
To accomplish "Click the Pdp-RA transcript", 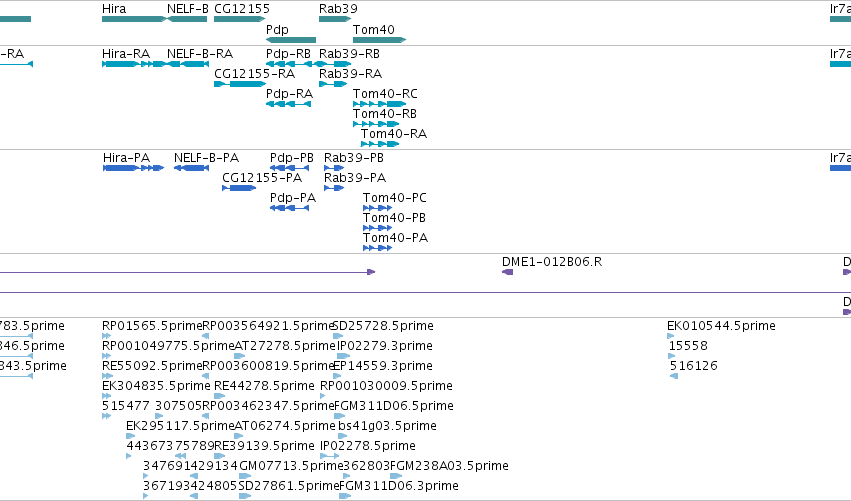I will pos(288,104).
